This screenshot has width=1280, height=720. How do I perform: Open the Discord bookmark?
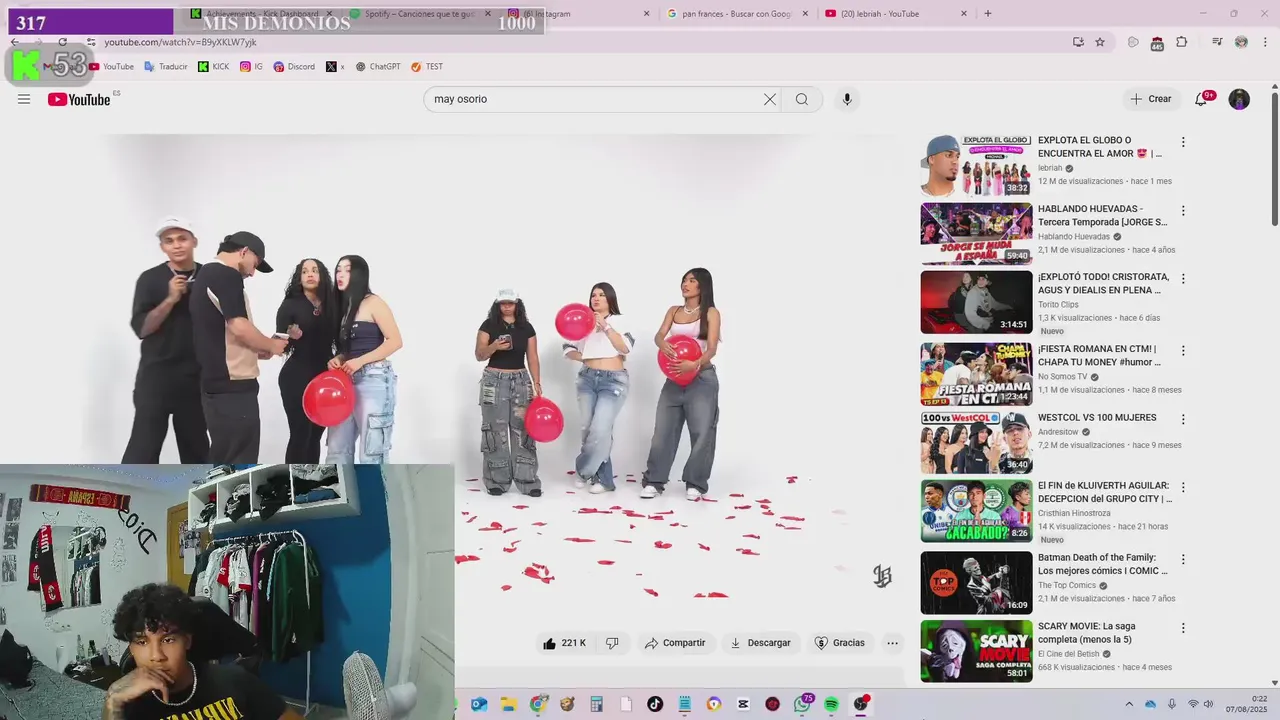point(294,67)
